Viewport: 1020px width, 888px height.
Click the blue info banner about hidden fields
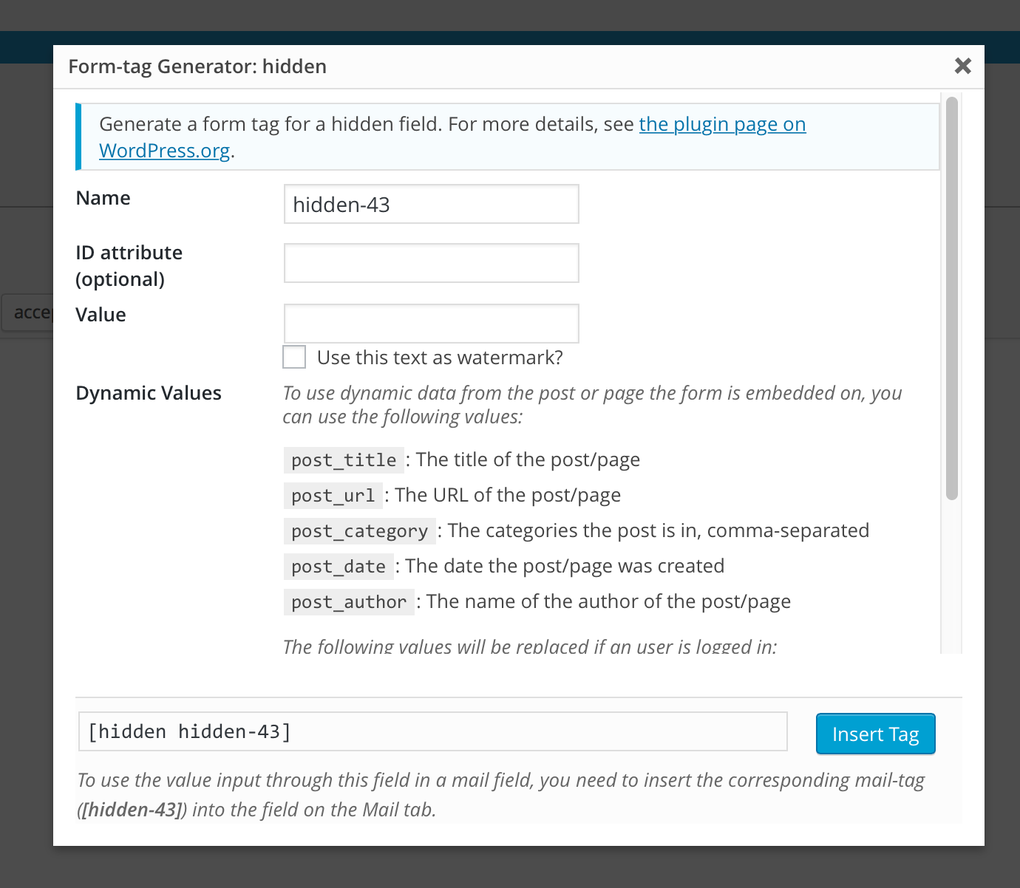(x=505, y=137)
